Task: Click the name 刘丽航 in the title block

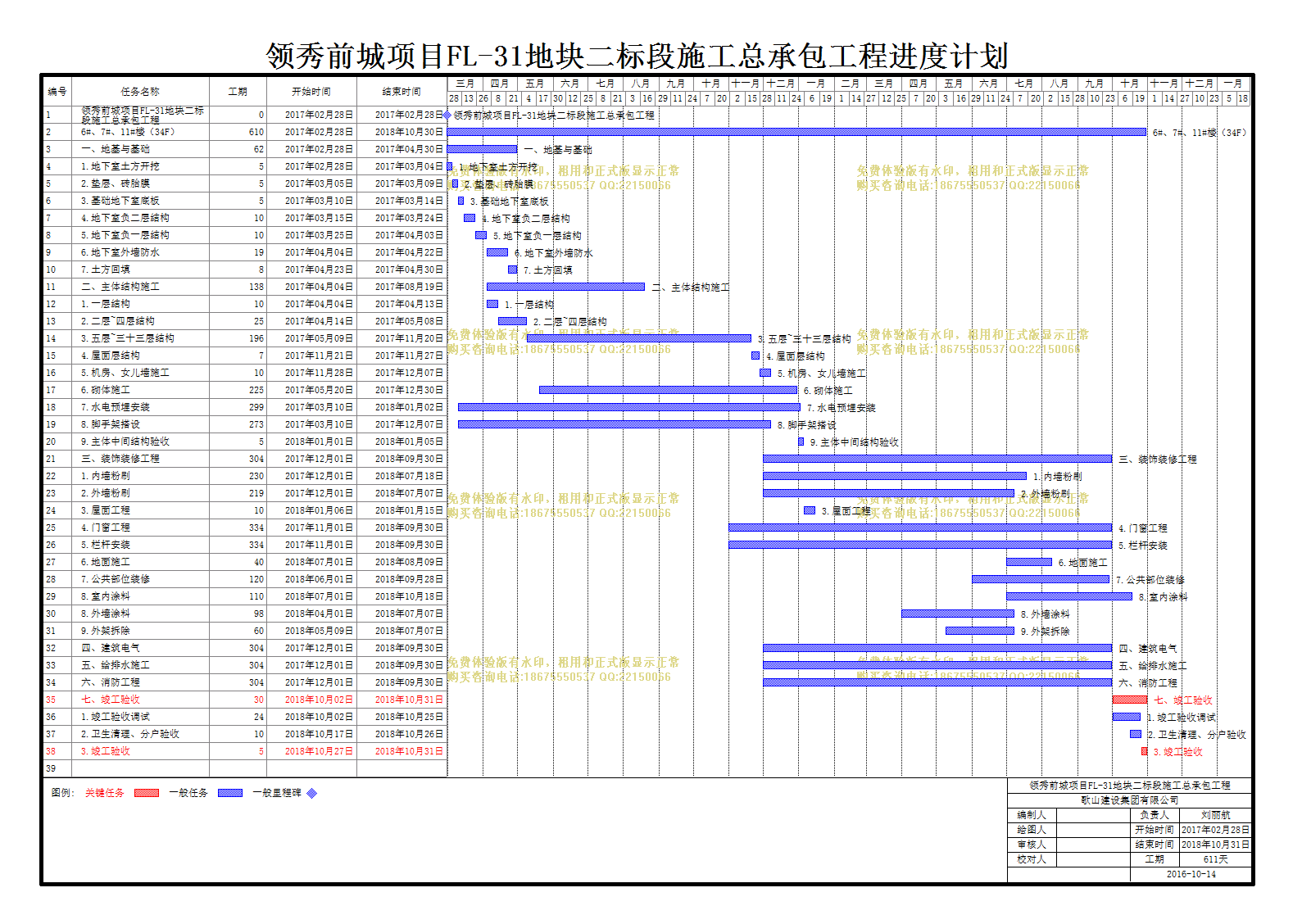Action: pos(1215,815)
